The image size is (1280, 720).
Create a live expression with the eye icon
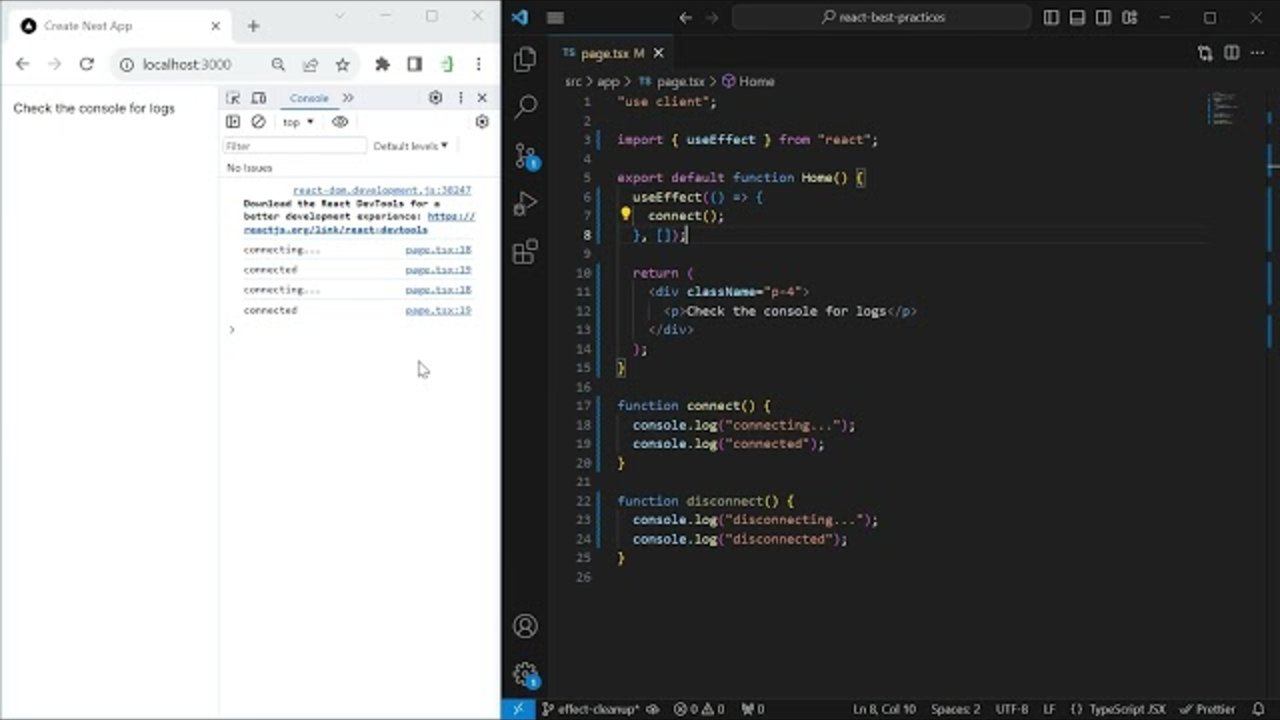[x=340, y=121]
